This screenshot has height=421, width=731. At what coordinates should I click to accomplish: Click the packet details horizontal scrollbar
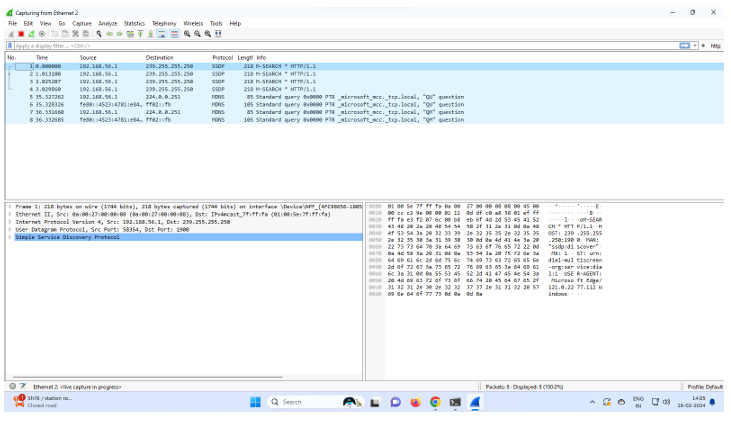point(147,377)
